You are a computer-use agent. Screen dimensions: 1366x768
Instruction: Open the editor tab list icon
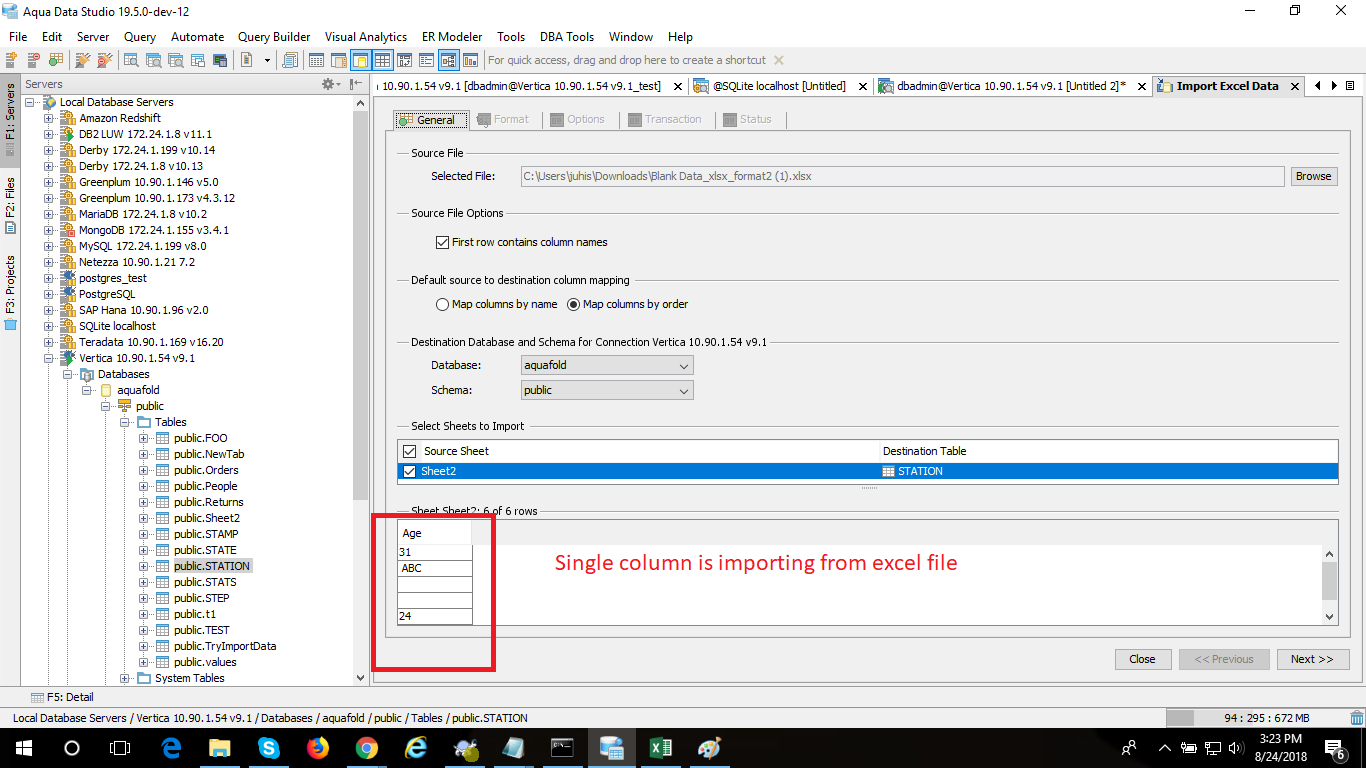pyautogui.click(x=1350, y=86)
